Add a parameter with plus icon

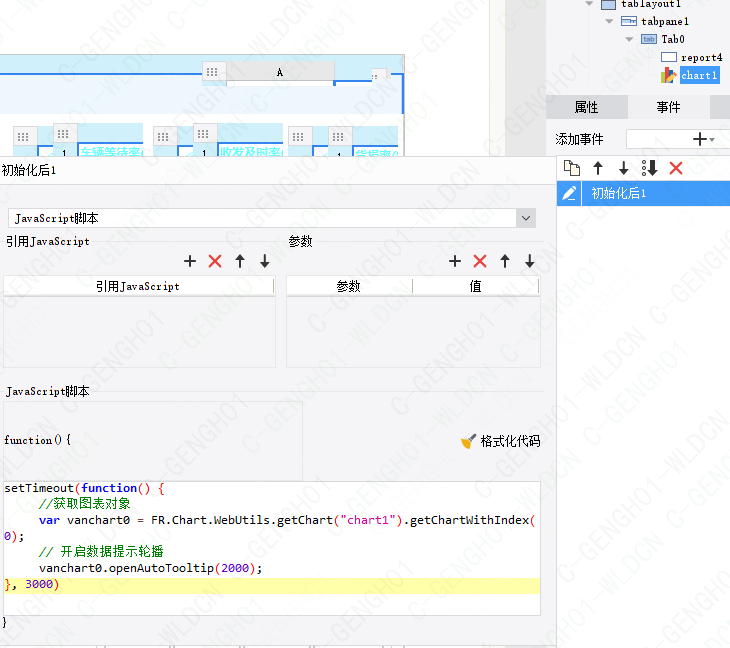455,261
